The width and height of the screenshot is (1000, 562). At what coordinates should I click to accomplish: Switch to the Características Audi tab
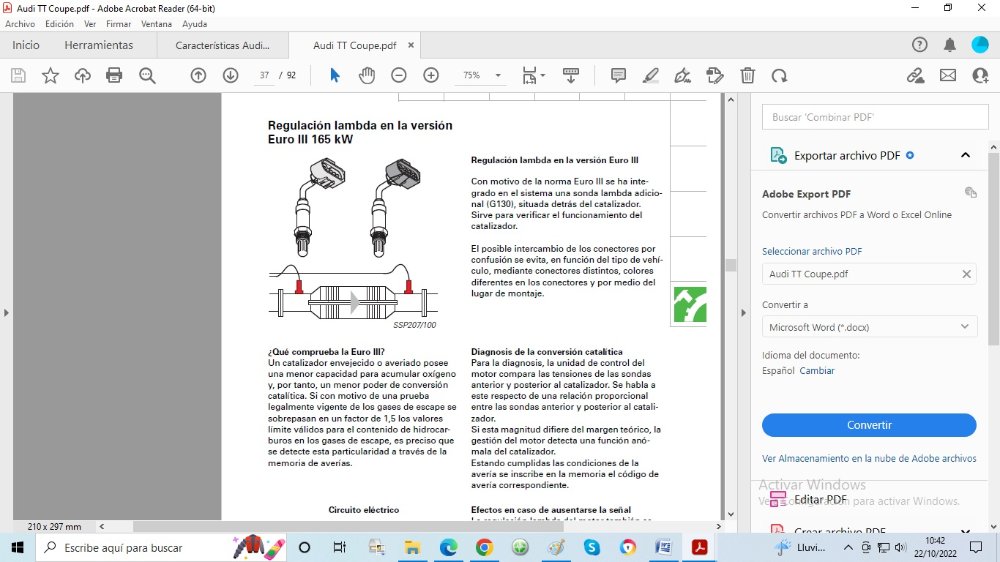(x=222, y=45)
